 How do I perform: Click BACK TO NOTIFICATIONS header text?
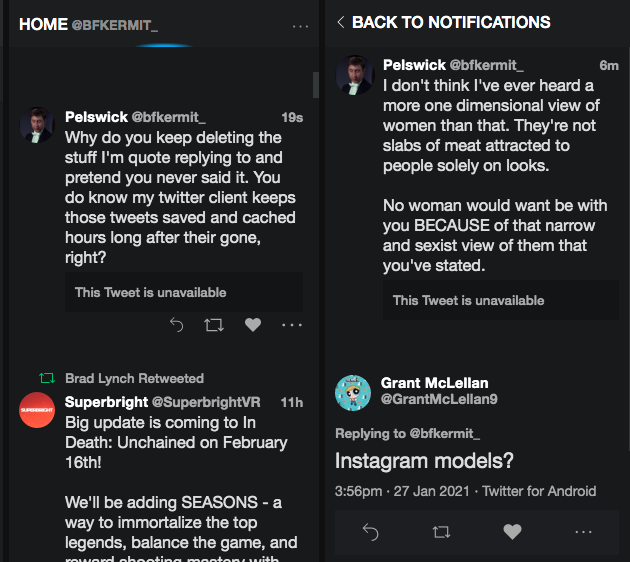[451, 22]
